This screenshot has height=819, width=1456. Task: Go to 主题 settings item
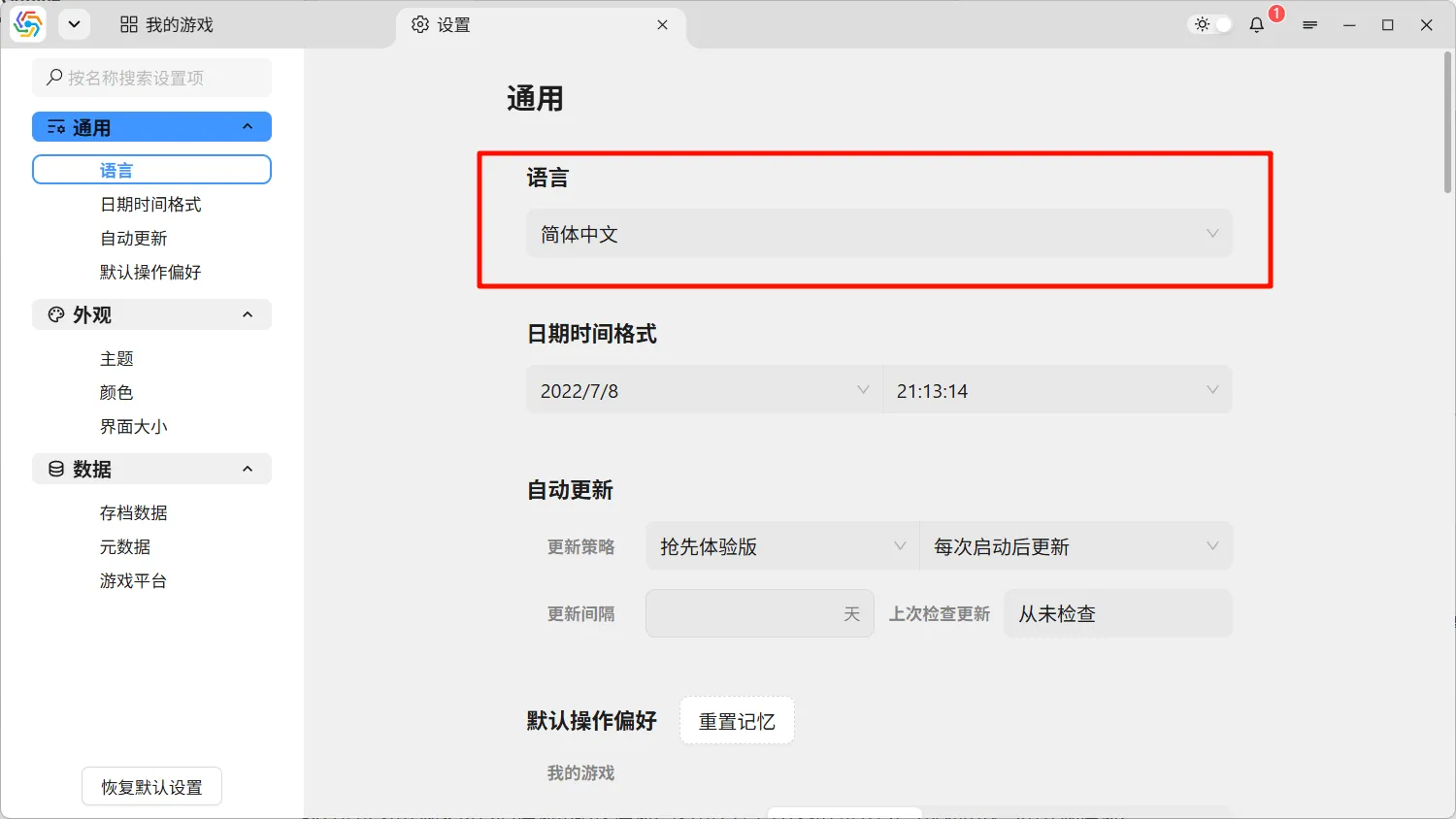tap(116, 359)
